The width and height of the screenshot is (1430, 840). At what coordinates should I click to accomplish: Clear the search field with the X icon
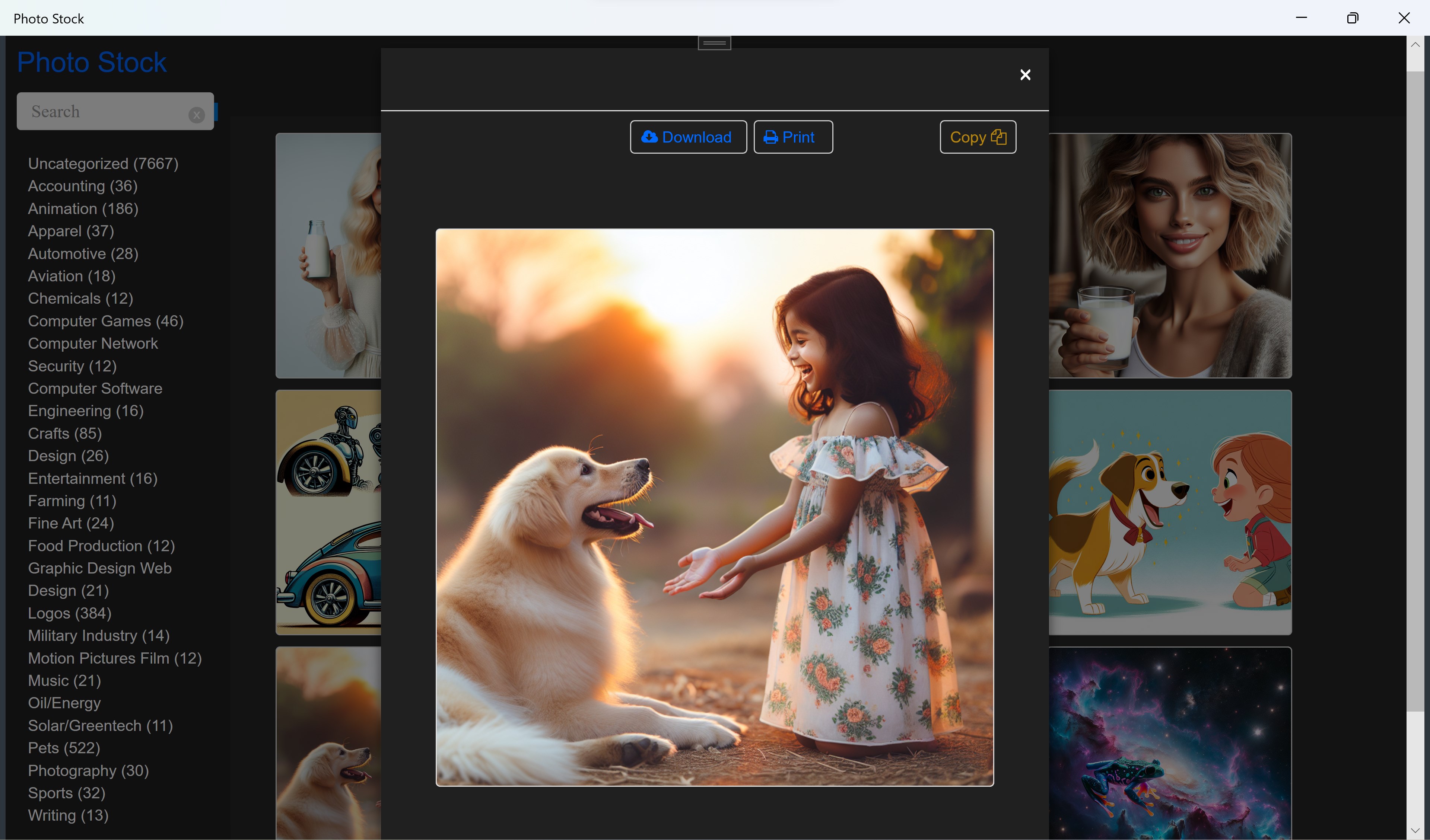[196, 115]
